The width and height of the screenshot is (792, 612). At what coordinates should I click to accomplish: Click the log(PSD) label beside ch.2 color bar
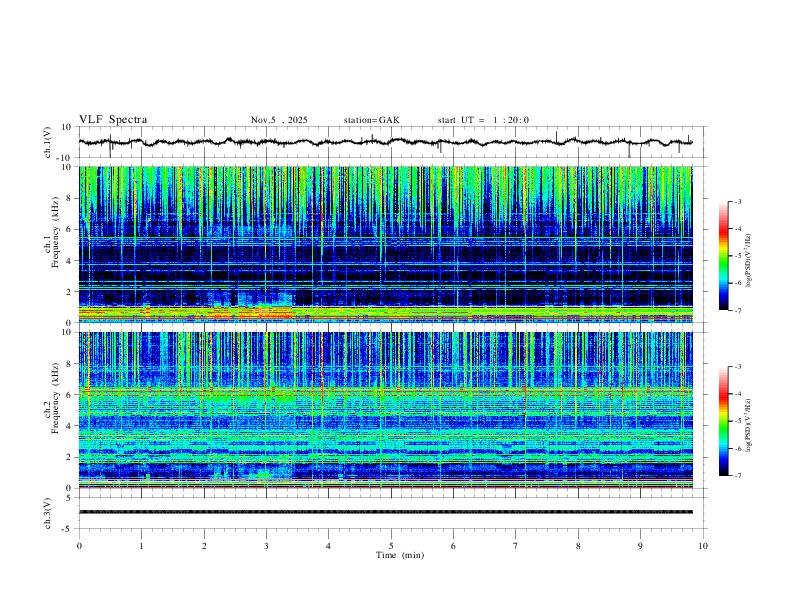(749, 426)
